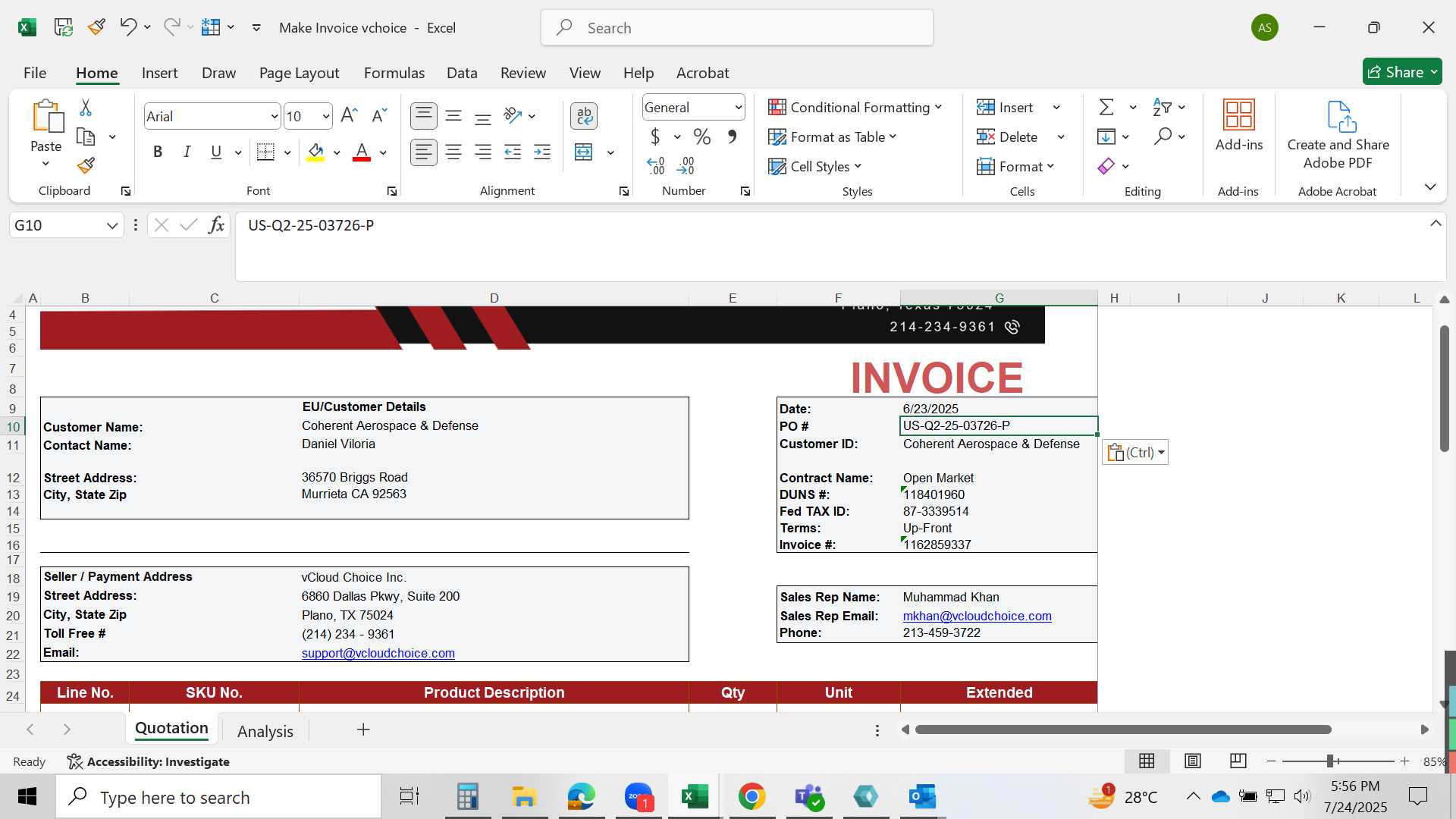The width and height of the screenshot is (1456, 819).
Task: Expand the Conditional Formatting dropdown
Action: [938, 107]
